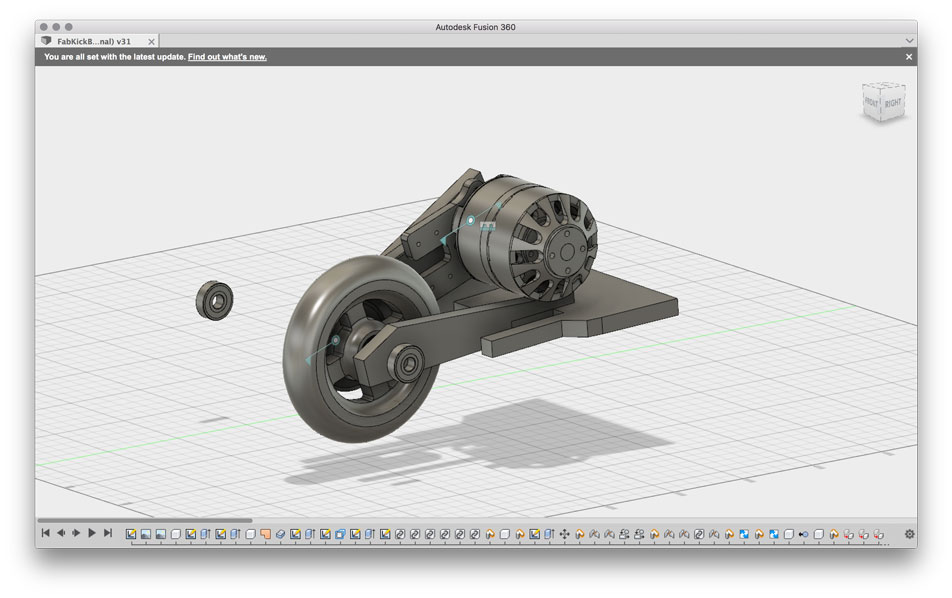Image resolution: width=952 pixels, height=598 pixels.
Task: Jump timeline to the beginning
Action: pos(46,533)
